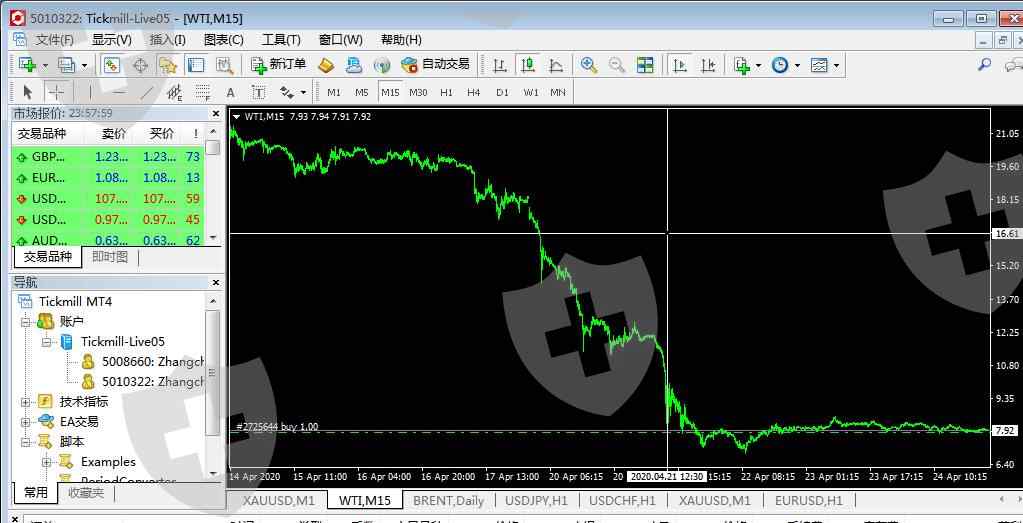Select the Fibonacci Retracement tool
The height and width of the screenshot is (523, 1023).
pyautogui.click(x=203, y=92)
